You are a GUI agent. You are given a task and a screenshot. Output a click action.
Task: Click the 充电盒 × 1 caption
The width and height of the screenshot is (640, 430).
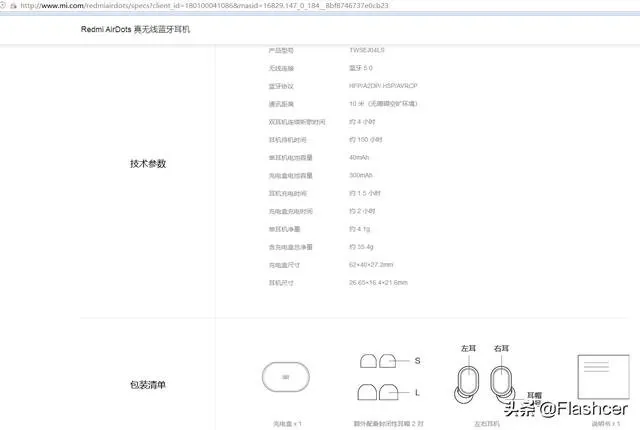[x=287, y=424]
